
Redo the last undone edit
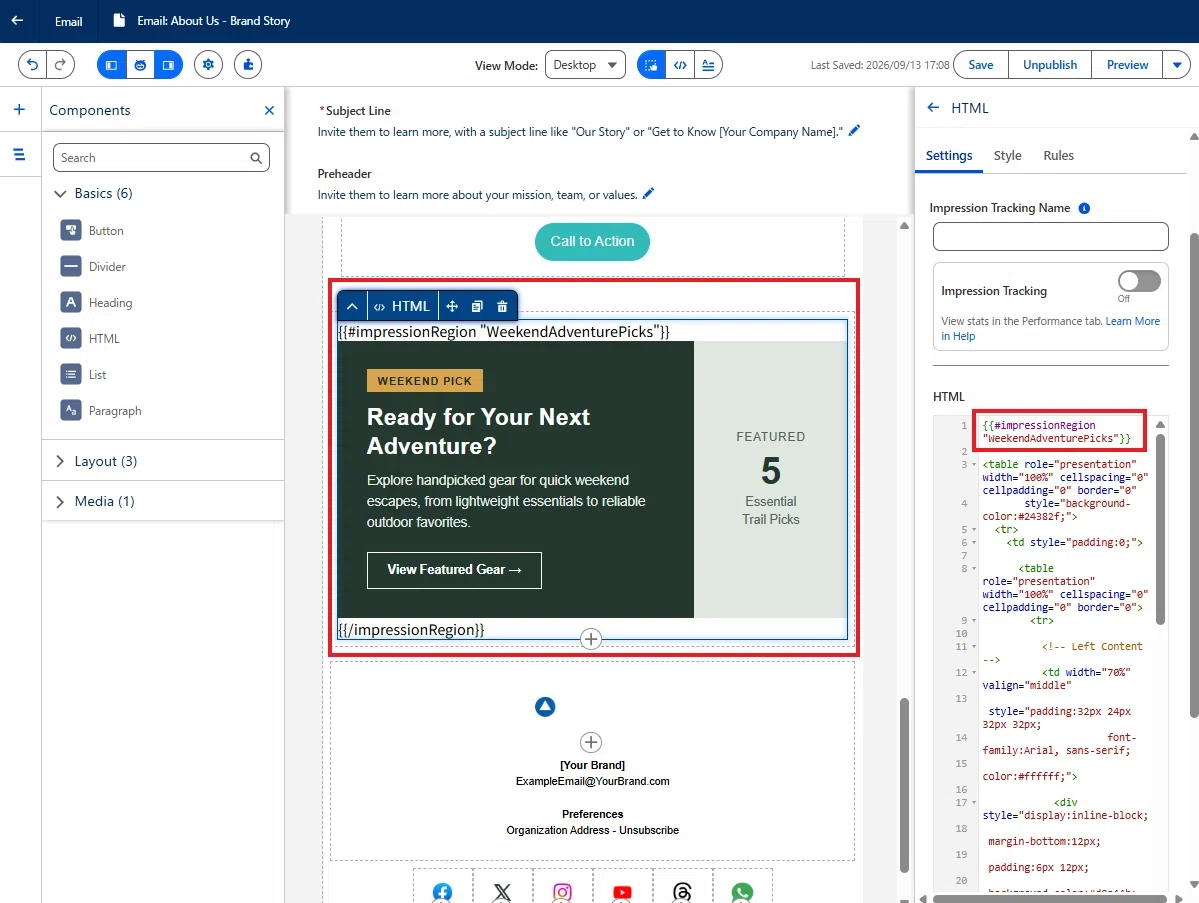[60, 65]
